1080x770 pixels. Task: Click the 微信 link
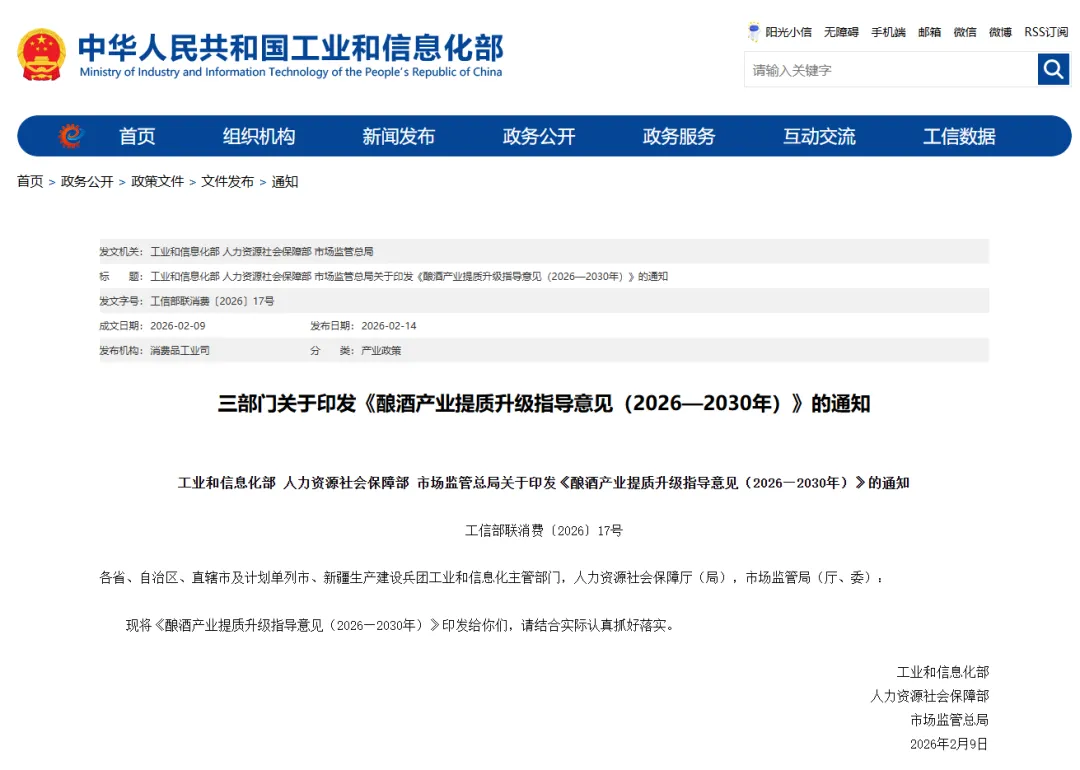click(x=965, y=32)
